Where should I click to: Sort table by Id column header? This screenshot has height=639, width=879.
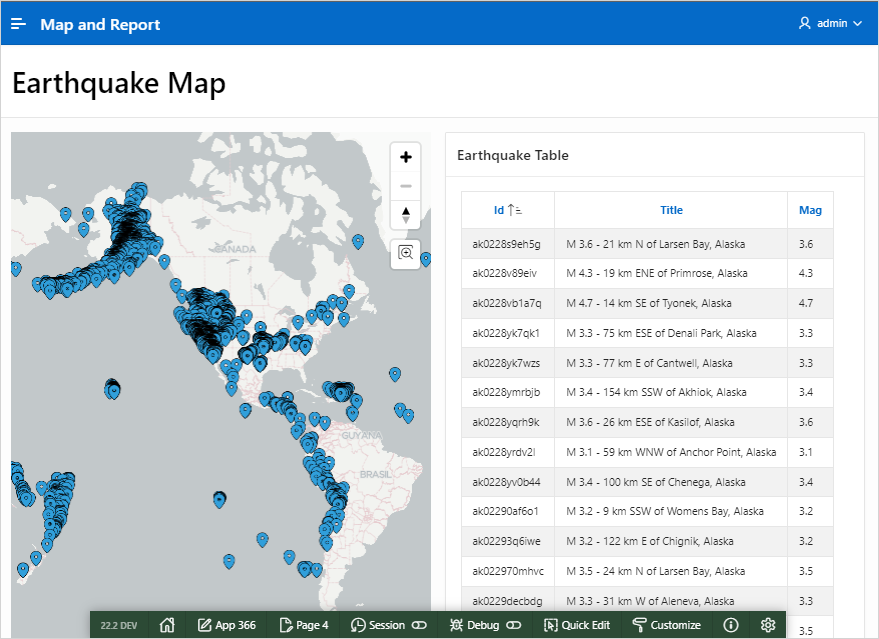(x=499, y=210)
